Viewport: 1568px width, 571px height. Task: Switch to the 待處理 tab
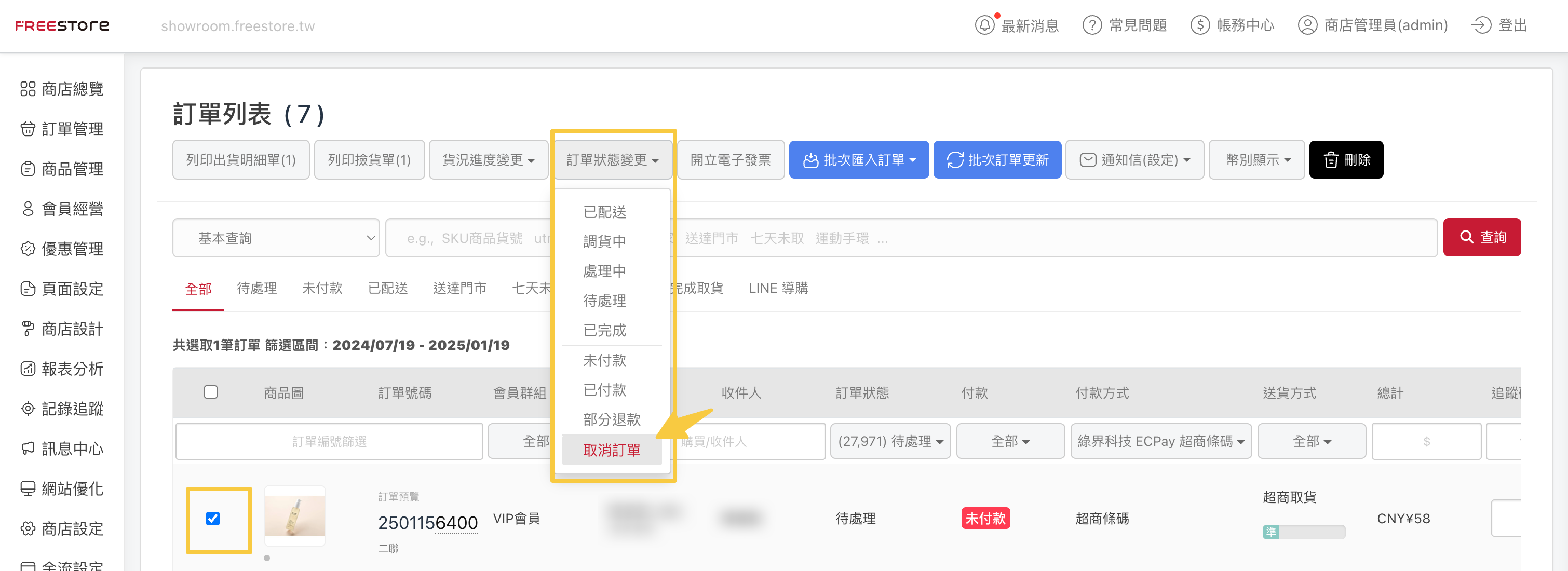point(257,289)
